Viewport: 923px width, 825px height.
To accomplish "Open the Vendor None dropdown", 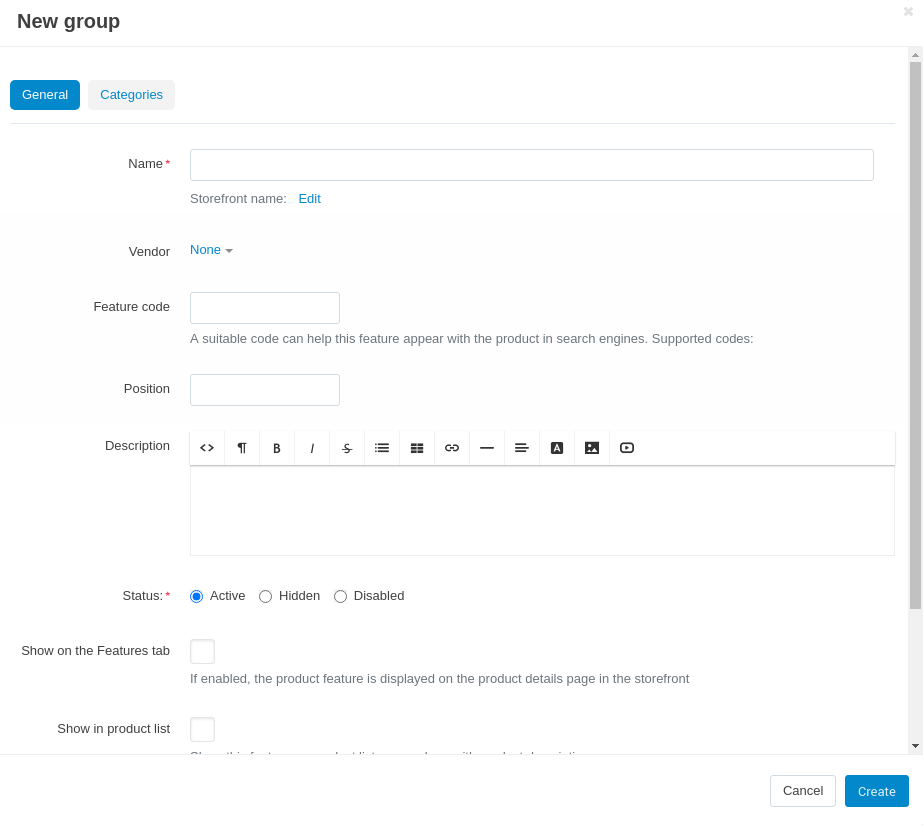I will click(x=211, y=250).
